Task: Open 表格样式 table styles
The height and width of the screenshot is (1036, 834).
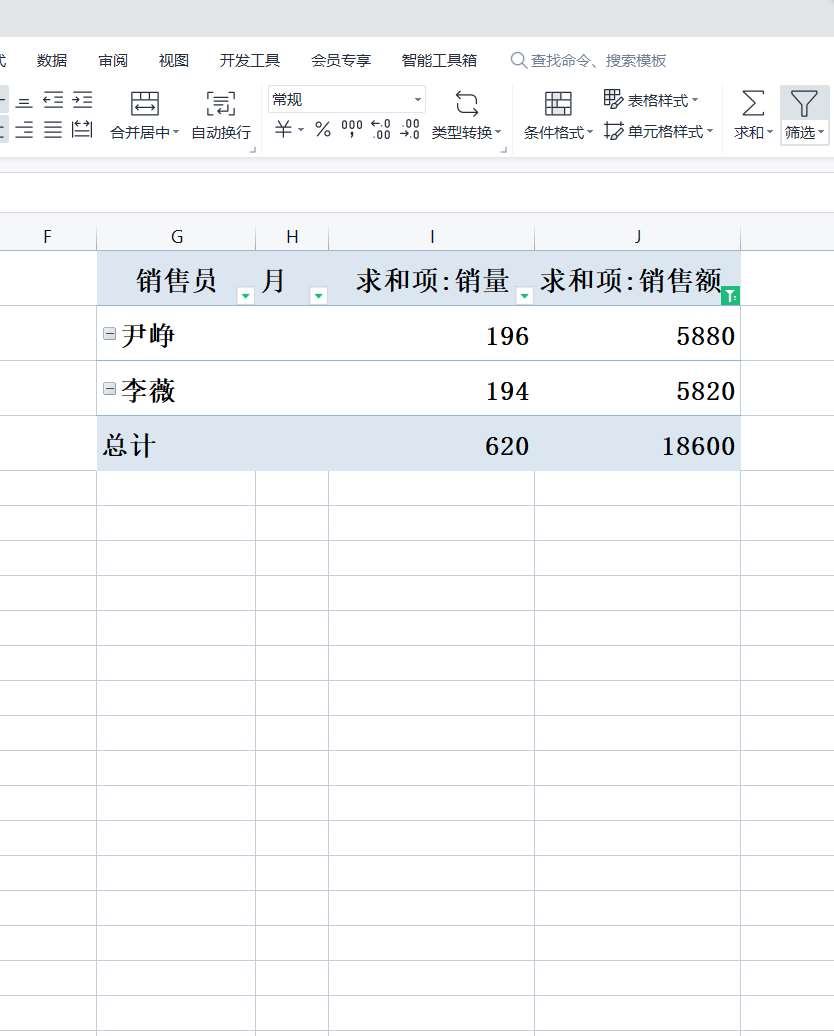Action: click(651, 100)
